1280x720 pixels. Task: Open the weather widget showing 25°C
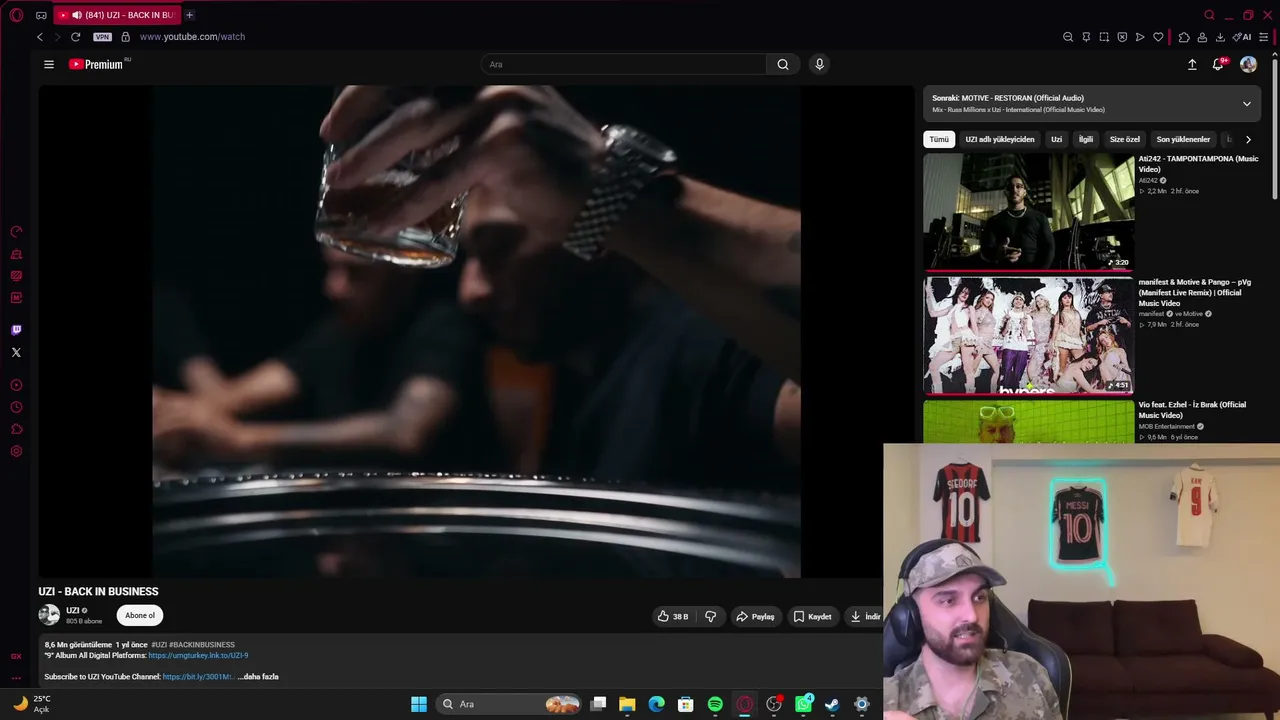pos(31,704)
